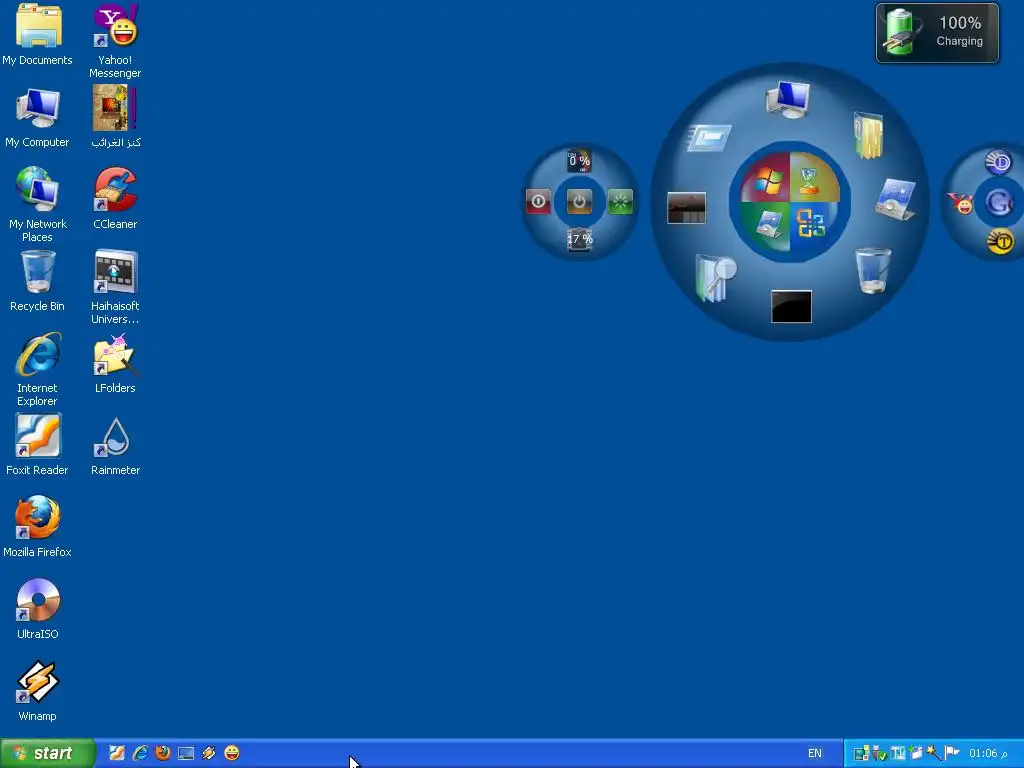Image resolution: width=1024 pixels, height=768 pixels.
Task: Launch the CCleaner desktop shortcut
Action: 115,199
